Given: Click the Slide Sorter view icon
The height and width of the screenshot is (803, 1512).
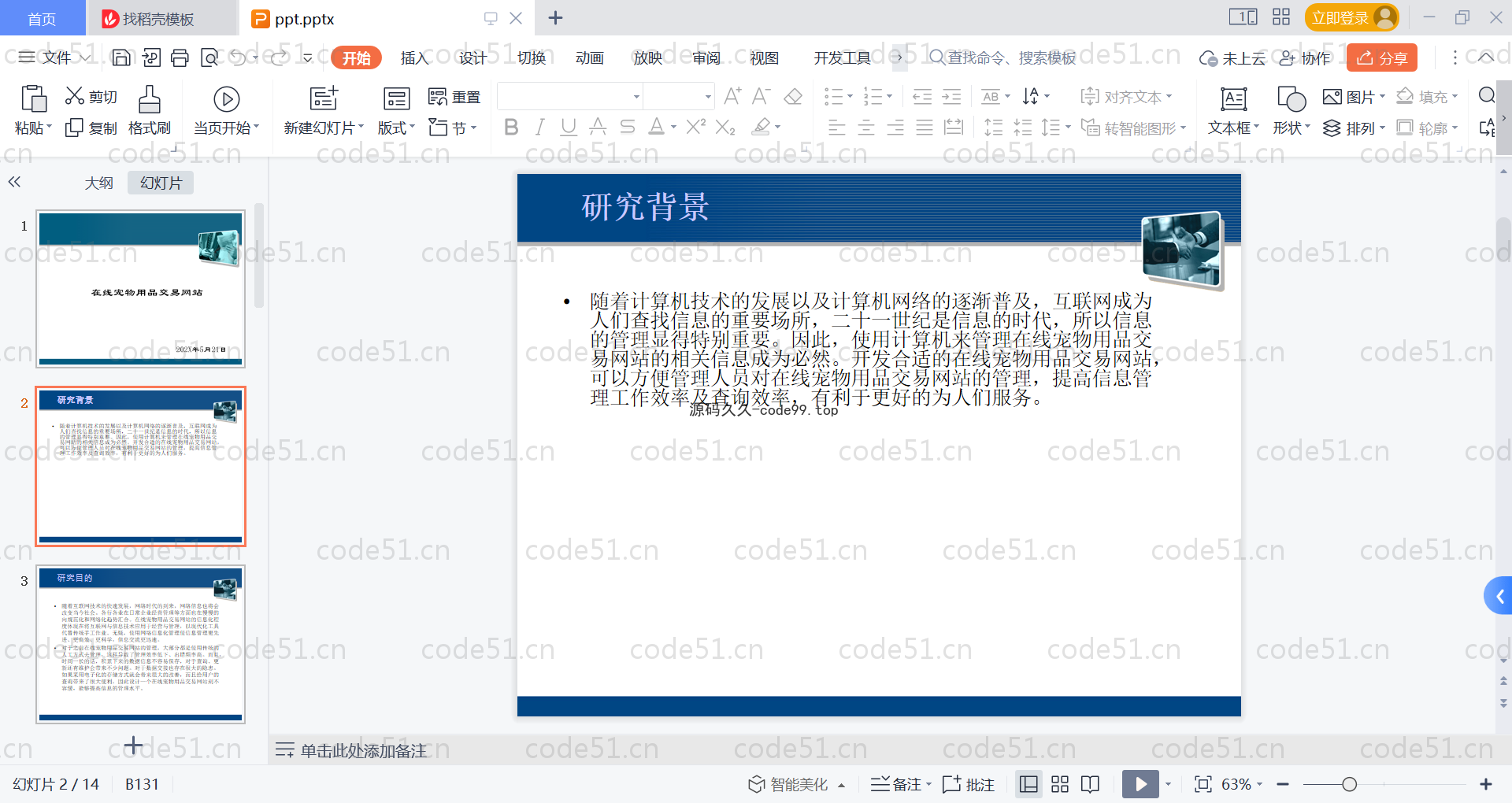Looking at the screenshot, I should (x=1060, y=784).
